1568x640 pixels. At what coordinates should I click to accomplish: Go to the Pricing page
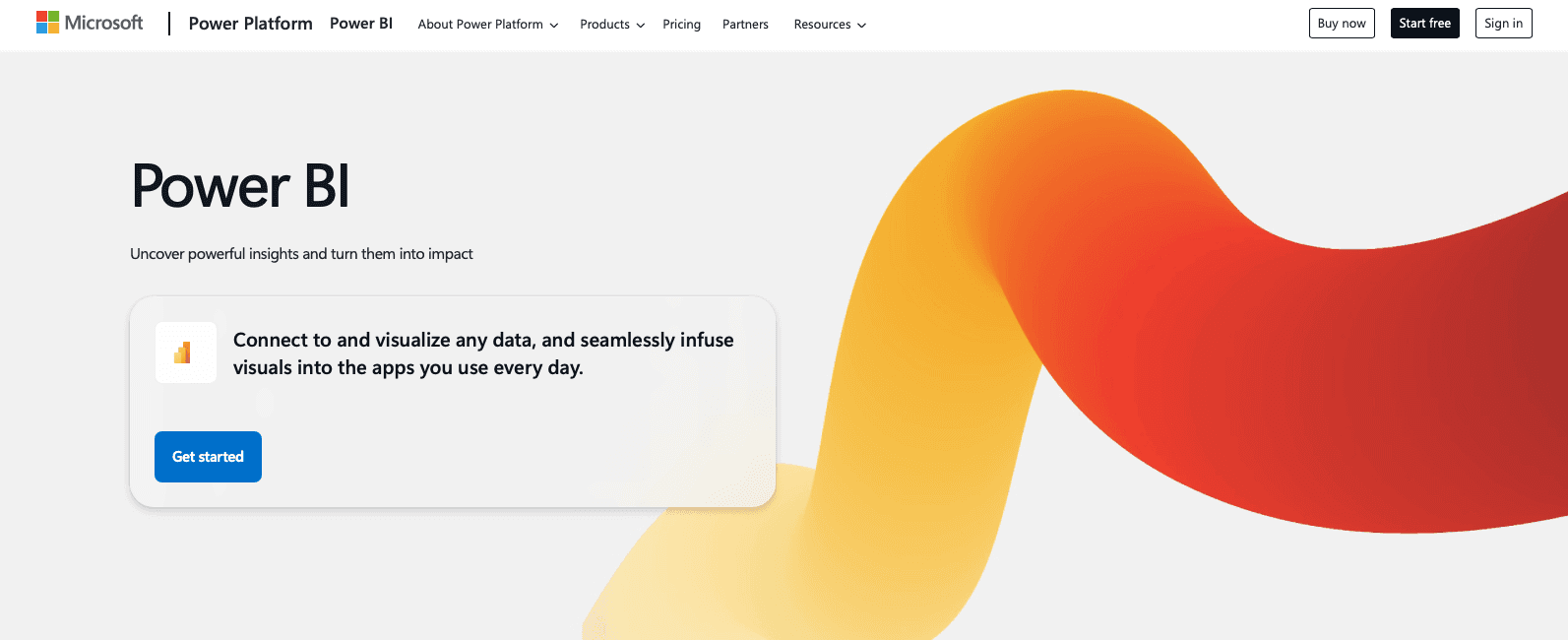pos(681,25)
